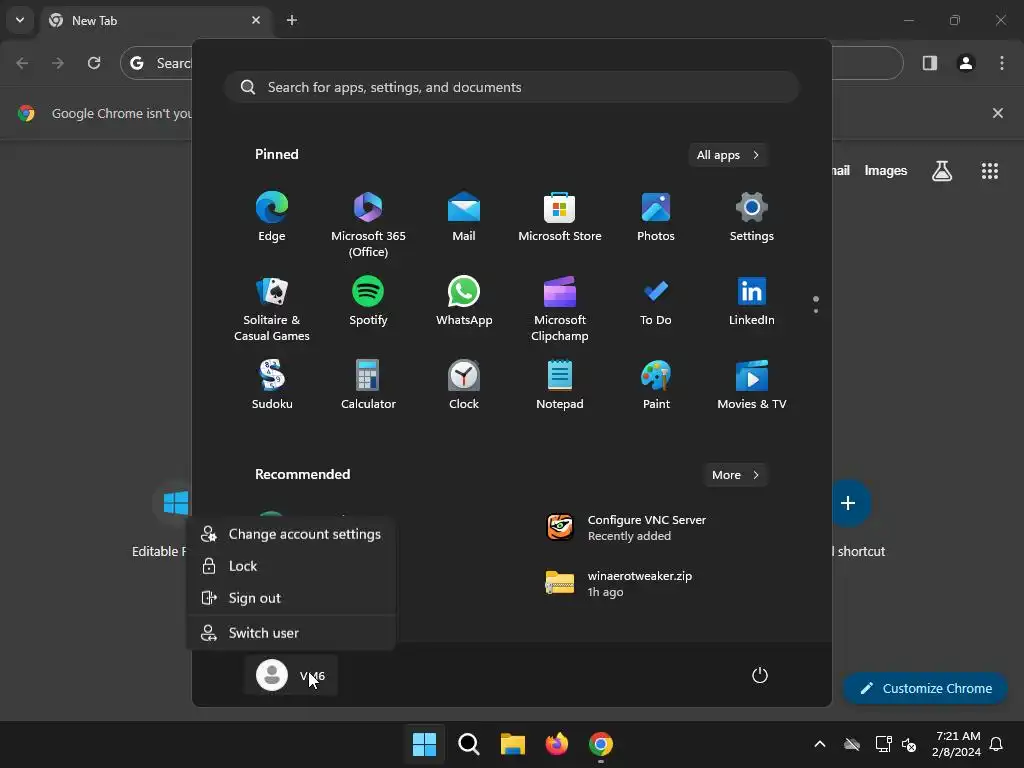Open the Sudoku game
1024x768 pixels.
tap(272, 385)
